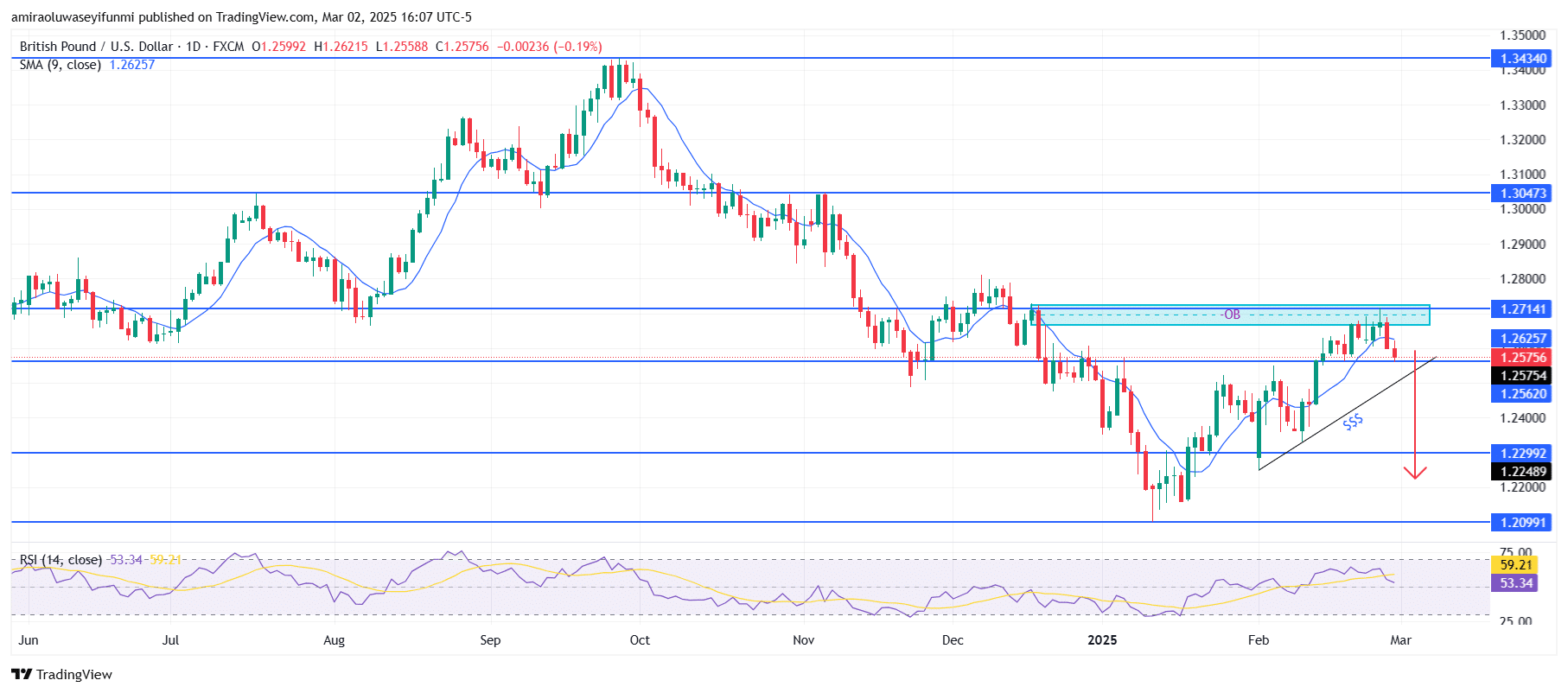
Task: Click the Mar label on time axis
Action: 1400,640
